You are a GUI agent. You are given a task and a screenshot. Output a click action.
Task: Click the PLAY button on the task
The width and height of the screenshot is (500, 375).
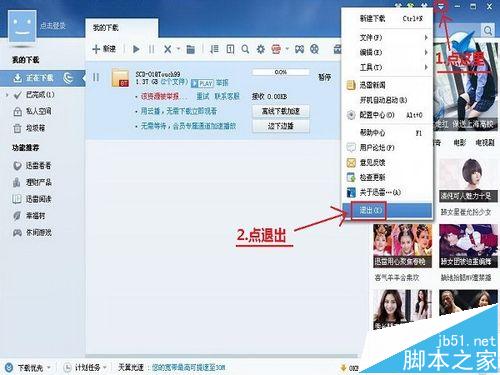pos(202,83)
